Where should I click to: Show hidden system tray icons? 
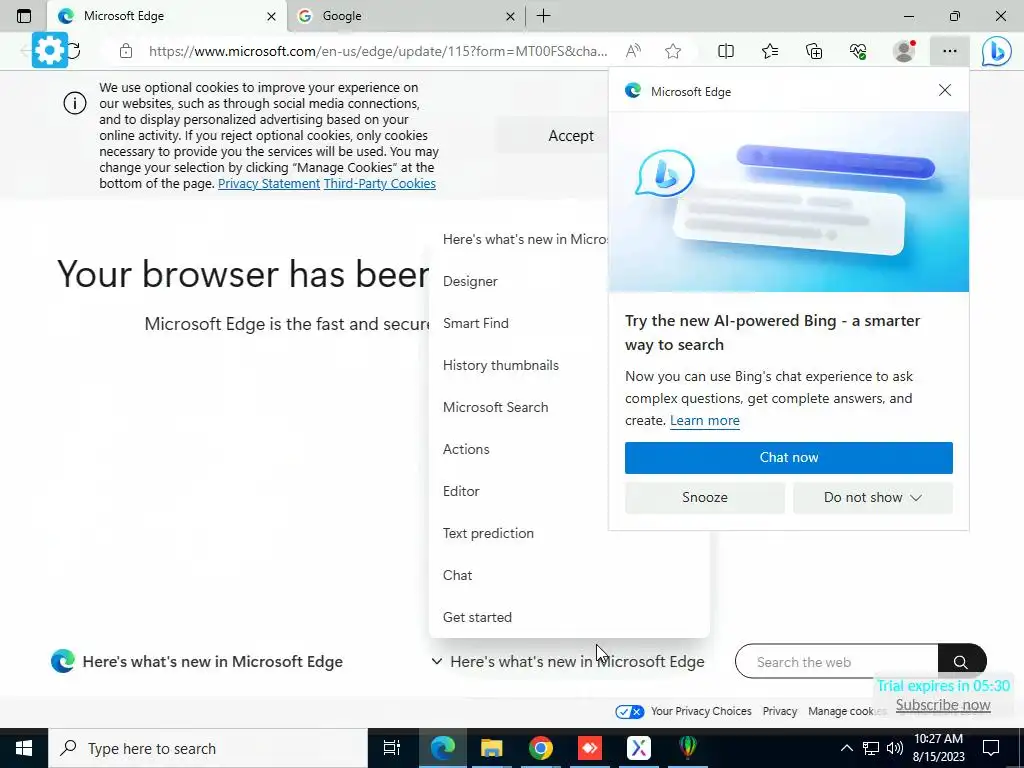[x=846, y=748]
